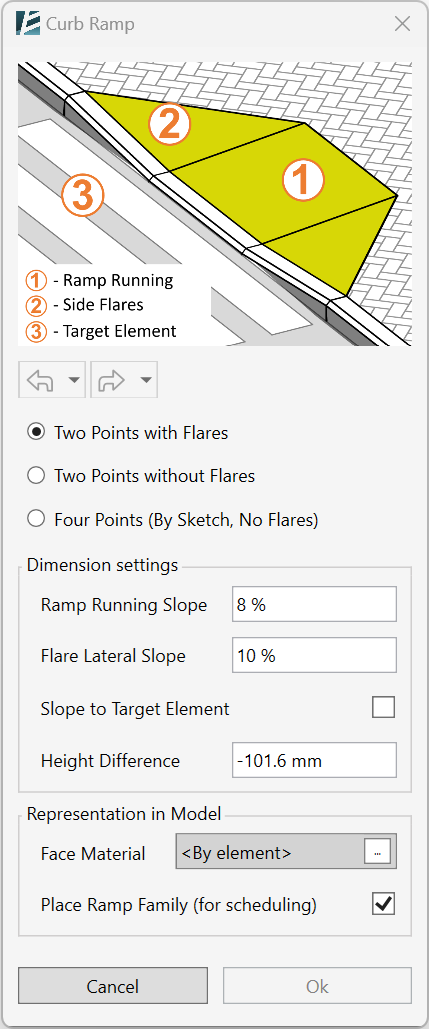Click the Height Difference input field
429x1029 pixels.
[314, 760]
